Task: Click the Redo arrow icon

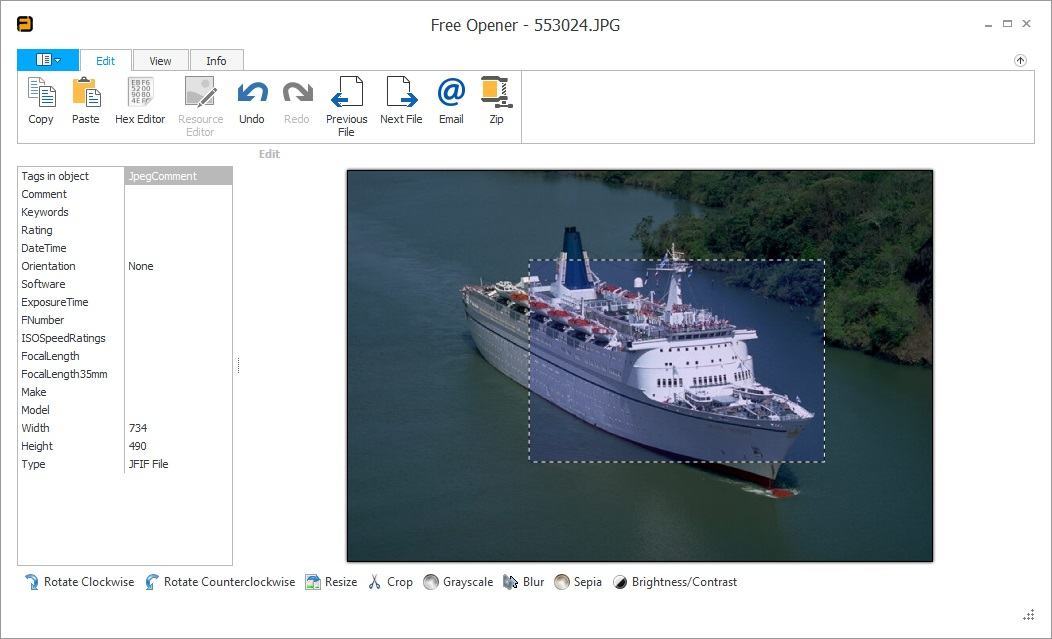Action: click(297, 92)
